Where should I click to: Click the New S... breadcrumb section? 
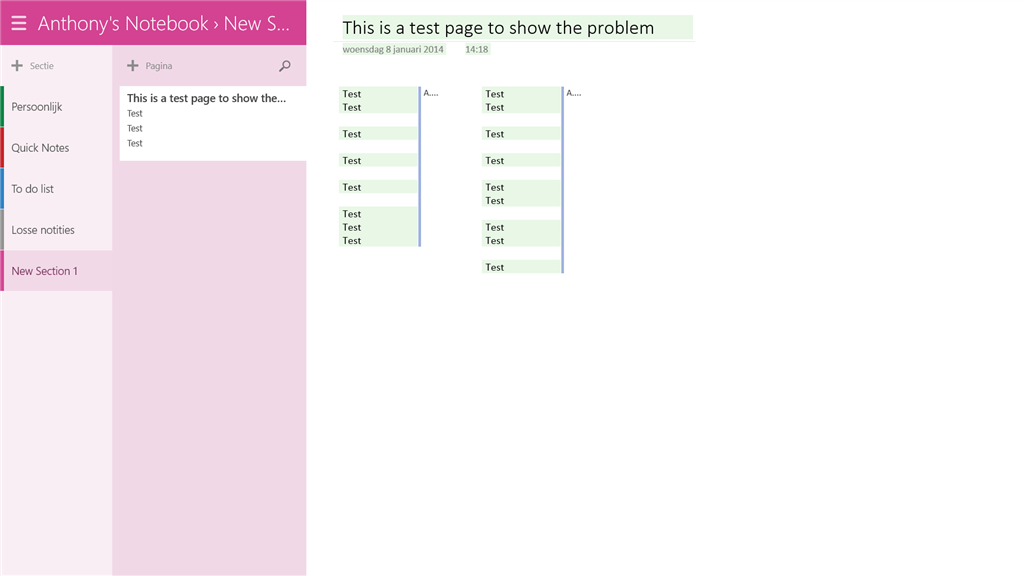pos(256,24)
